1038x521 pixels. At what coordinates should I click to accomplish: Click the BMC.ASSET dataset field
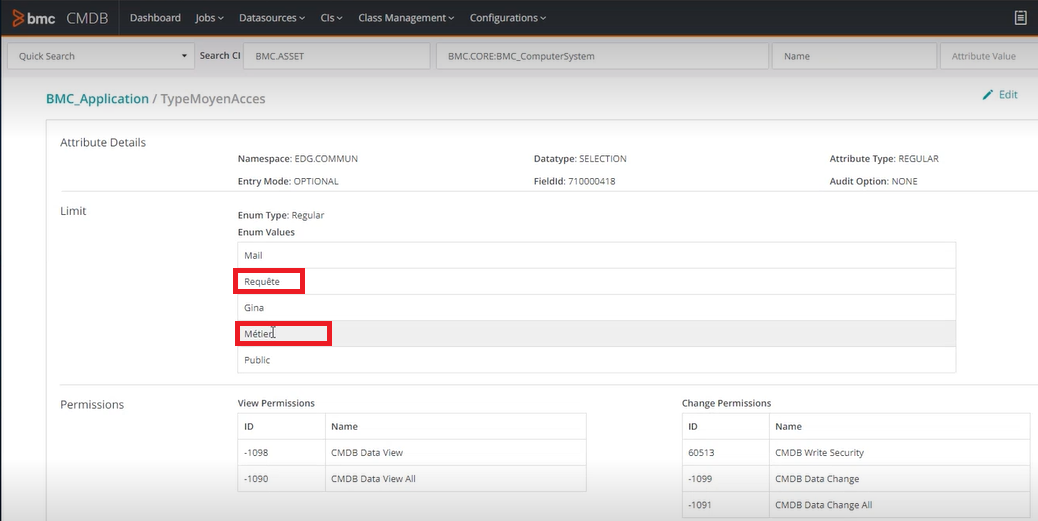coord(337,56)
